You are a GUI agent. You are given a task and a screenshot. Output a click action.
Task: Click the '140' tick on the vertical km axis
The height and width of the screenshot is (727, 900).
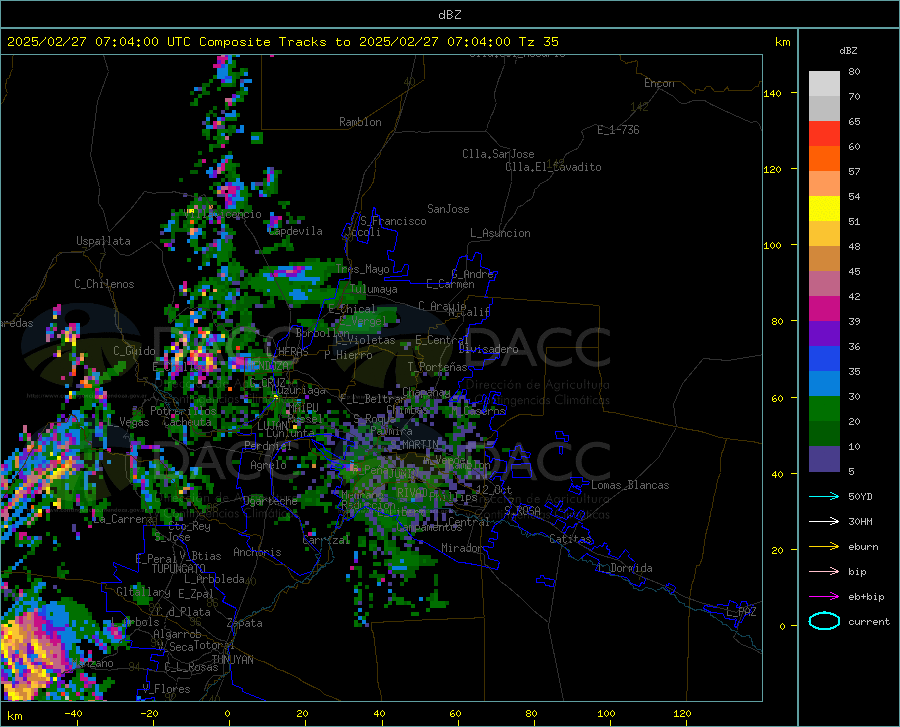773,93
